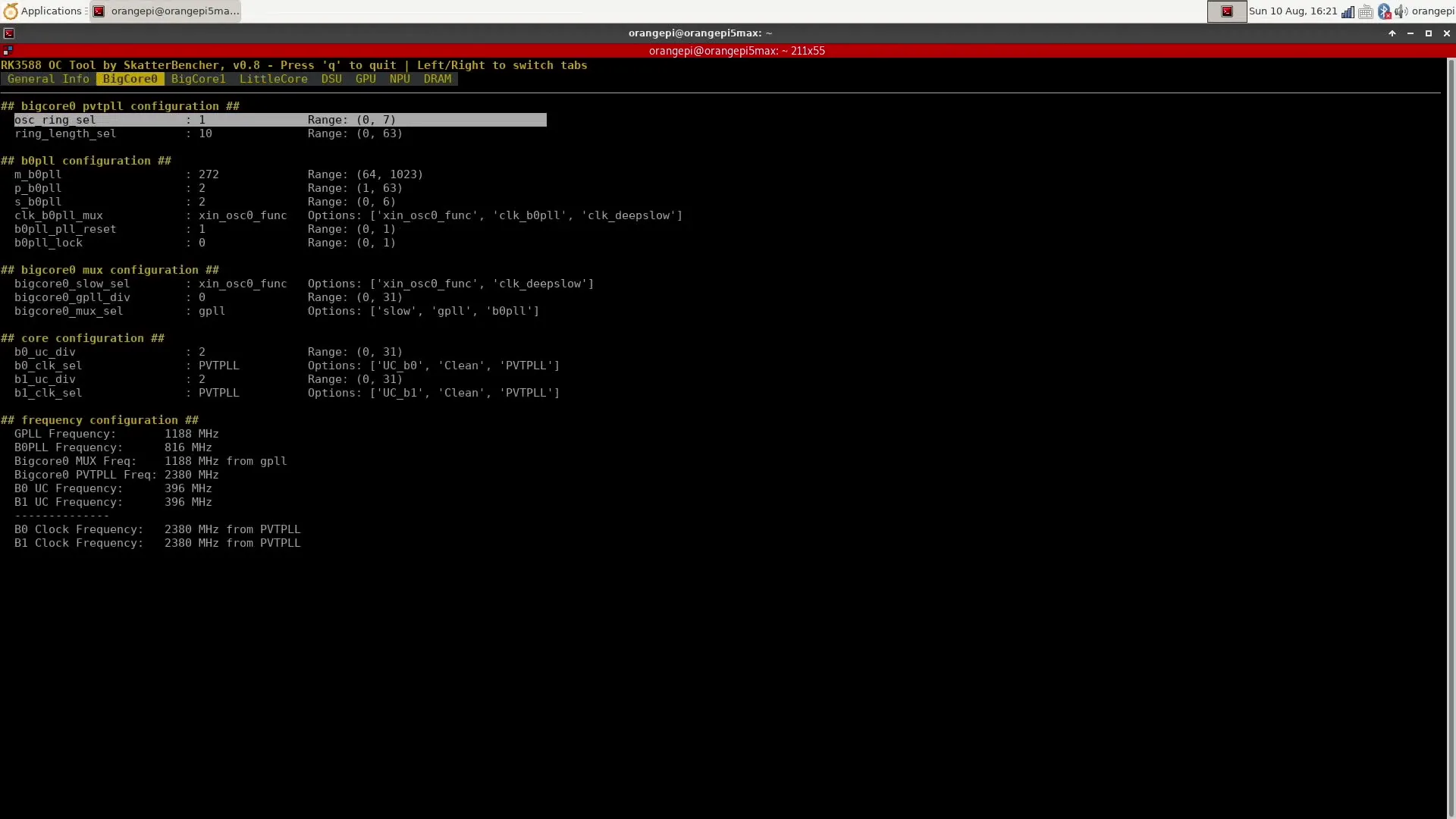This screenshot has height=819, width=1456.
Task: Click the keyboard layout tray icon
Action: 1366,11
